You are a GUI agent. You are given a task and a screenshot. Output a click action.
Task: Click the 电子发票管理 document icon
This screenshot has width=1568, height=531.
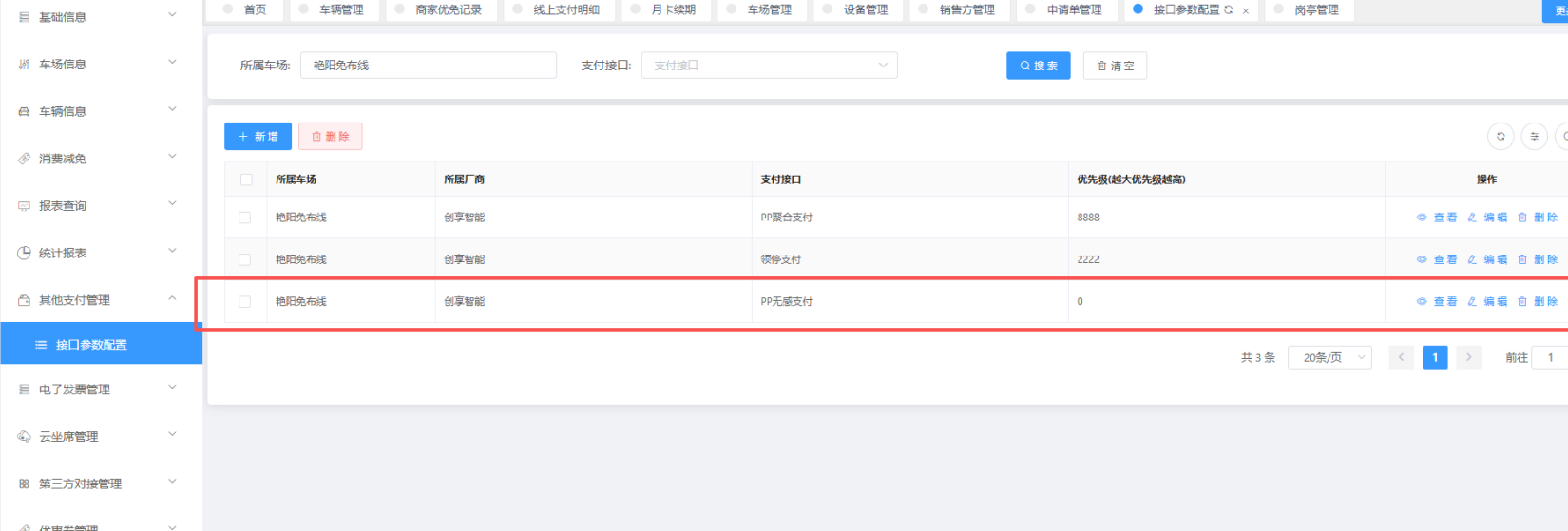point(25,389)
